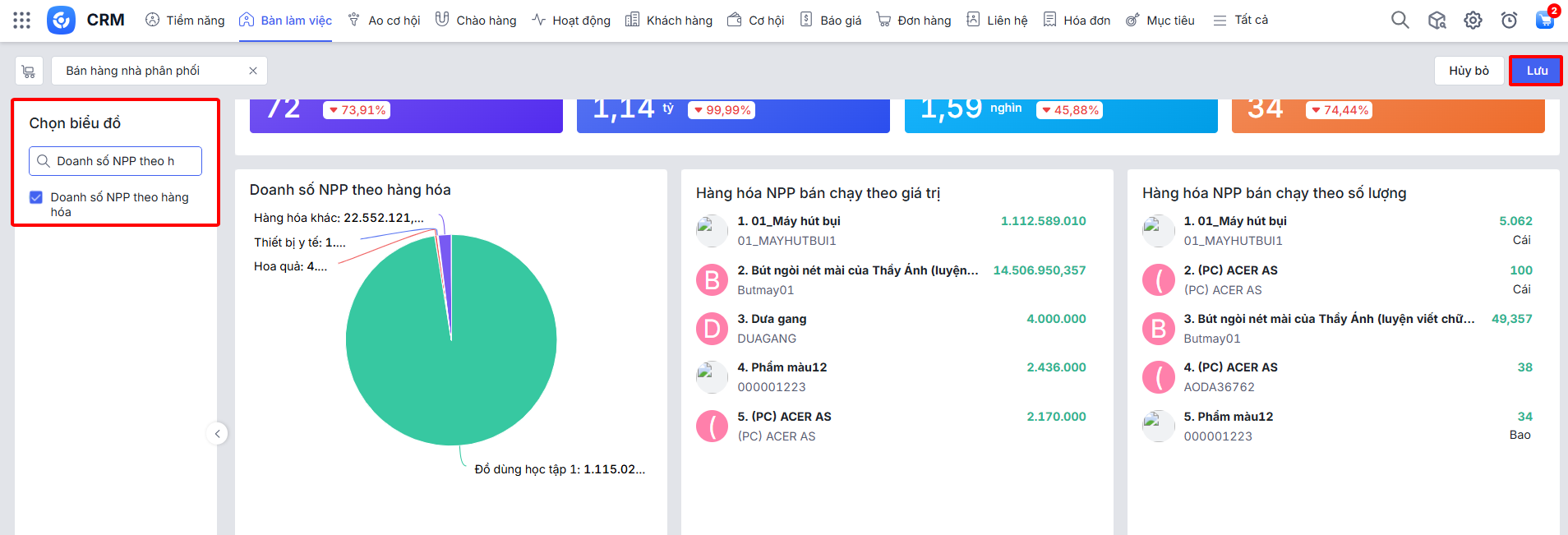Open the apps grid launcher icon
The height and width of the screenshot is (535, 1568).
[22, 20]
